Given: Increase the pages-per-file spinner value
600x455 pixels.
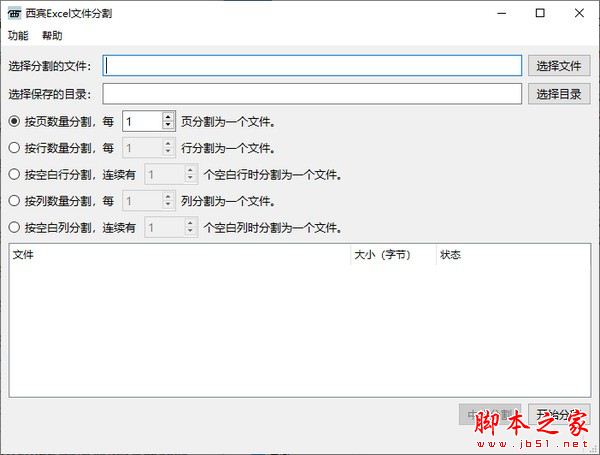Looking at the screenshot, I should click(168, 117).
